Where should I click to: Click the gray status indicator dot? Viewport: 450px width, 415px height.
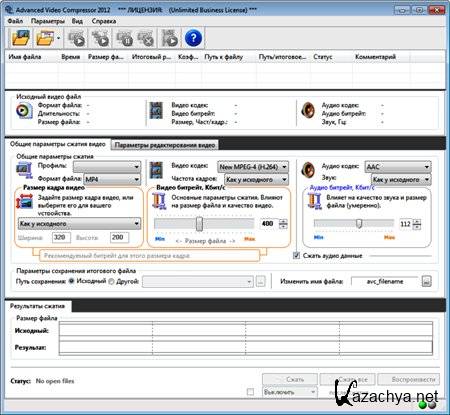click(x=432, y=405)
